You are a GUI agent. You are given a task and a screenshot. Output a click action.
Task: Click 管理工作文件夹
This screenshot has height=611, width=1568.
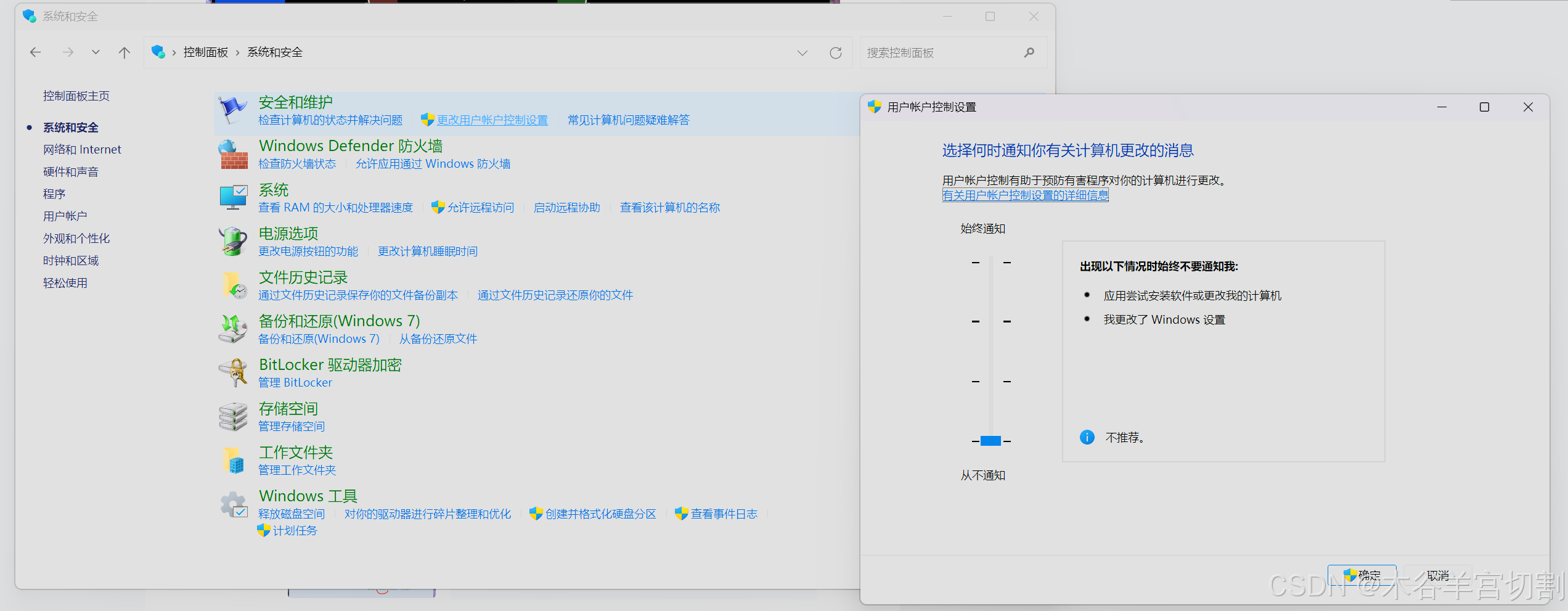point(297,470)
